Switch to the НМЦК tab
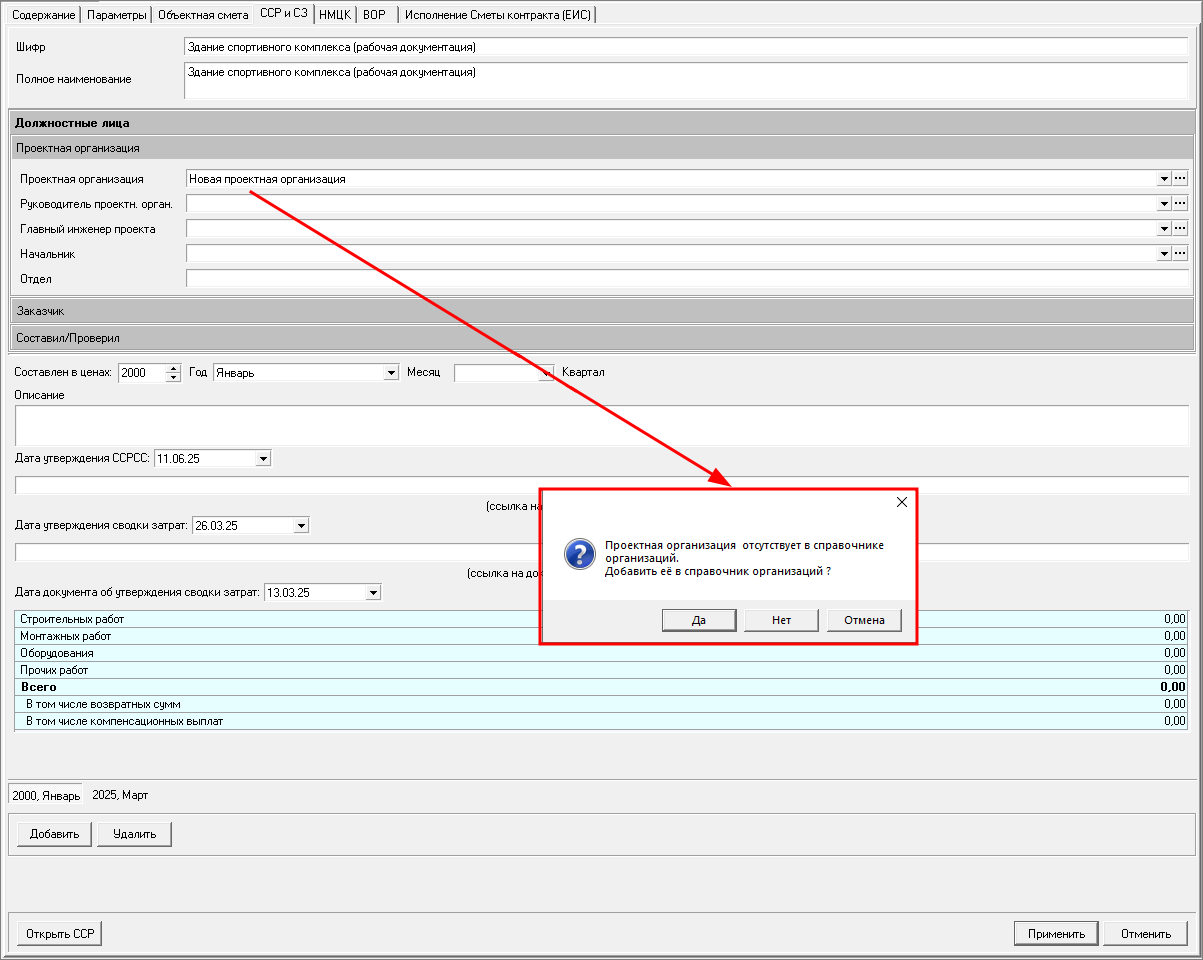Viewport: 1203px width, 960px height. pyautogui.click(x=334, y=15)
